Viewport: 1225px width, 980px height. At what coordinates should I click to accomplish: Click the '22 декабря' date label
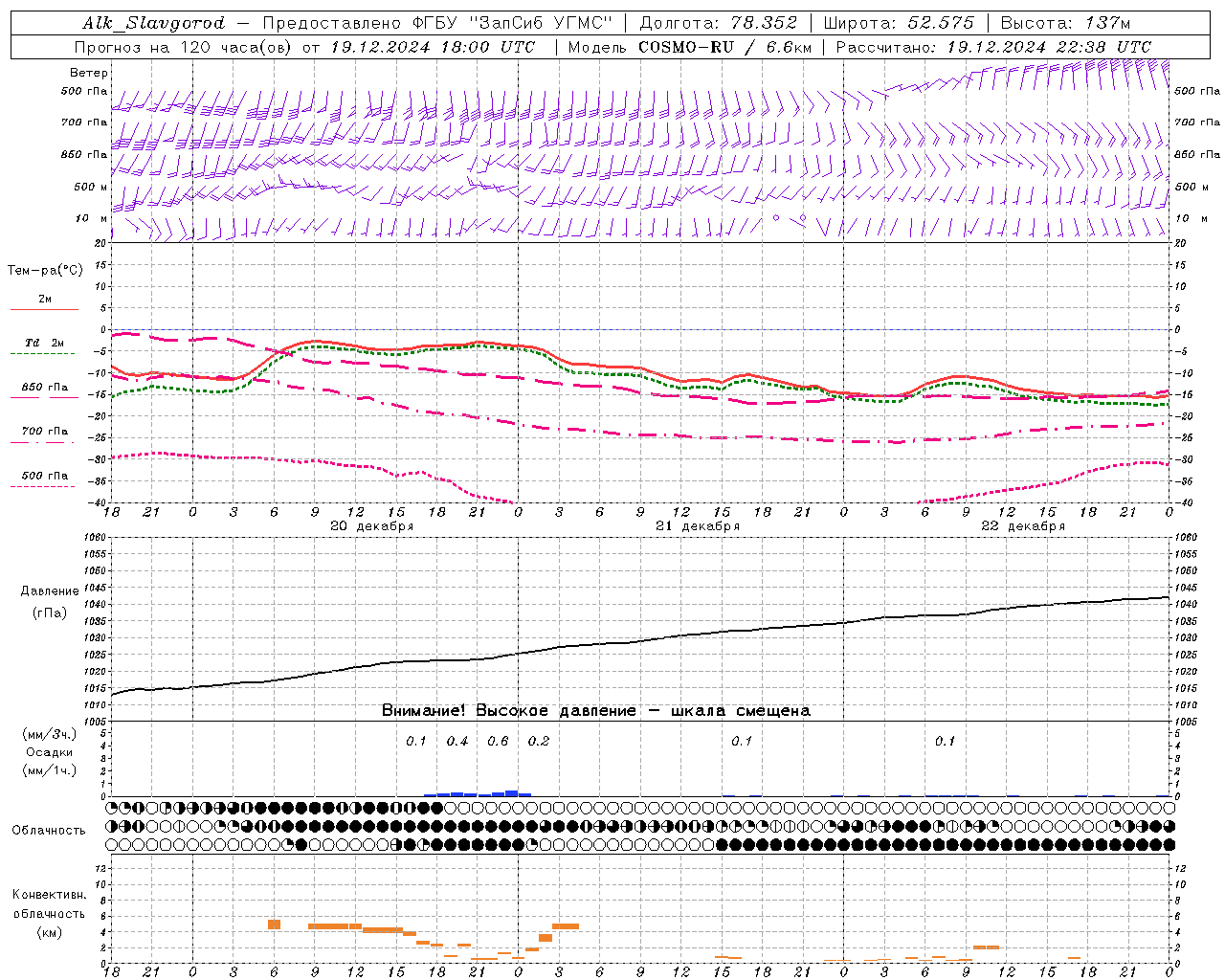1023,526
